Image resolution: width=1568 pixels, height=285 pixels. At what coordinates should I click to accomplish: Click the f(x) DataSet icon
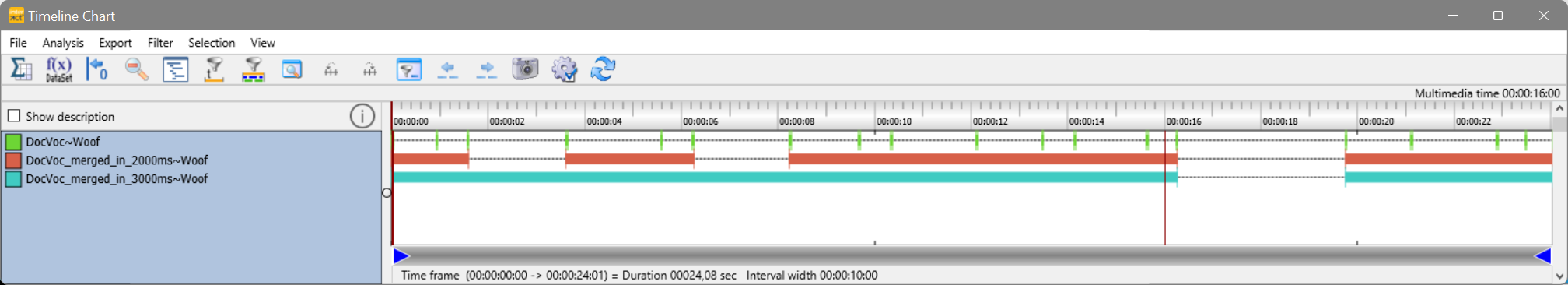(59, 69)
